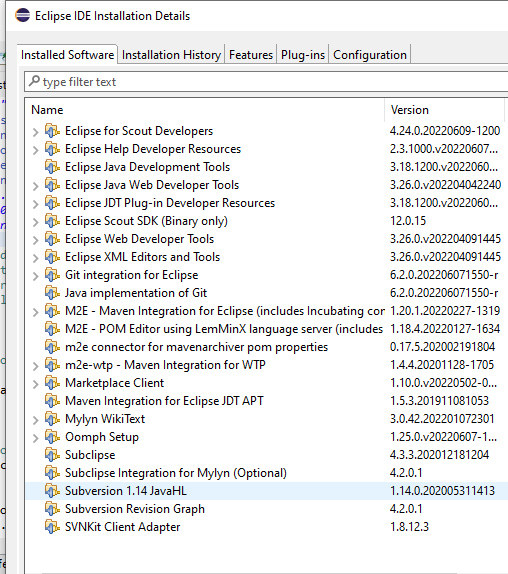Click the search magnifier icon in filter box

pos(34,81)
